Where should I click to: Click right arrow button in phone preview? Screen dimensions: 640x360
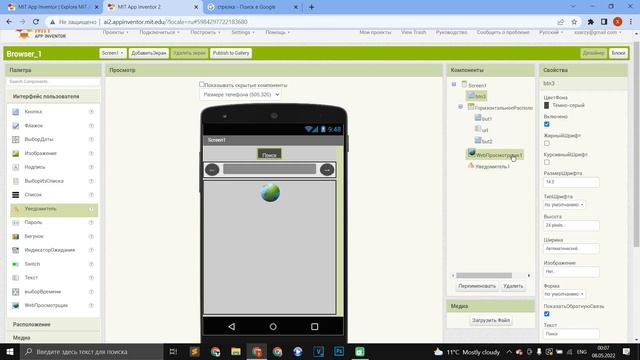(x=327, y=169)
